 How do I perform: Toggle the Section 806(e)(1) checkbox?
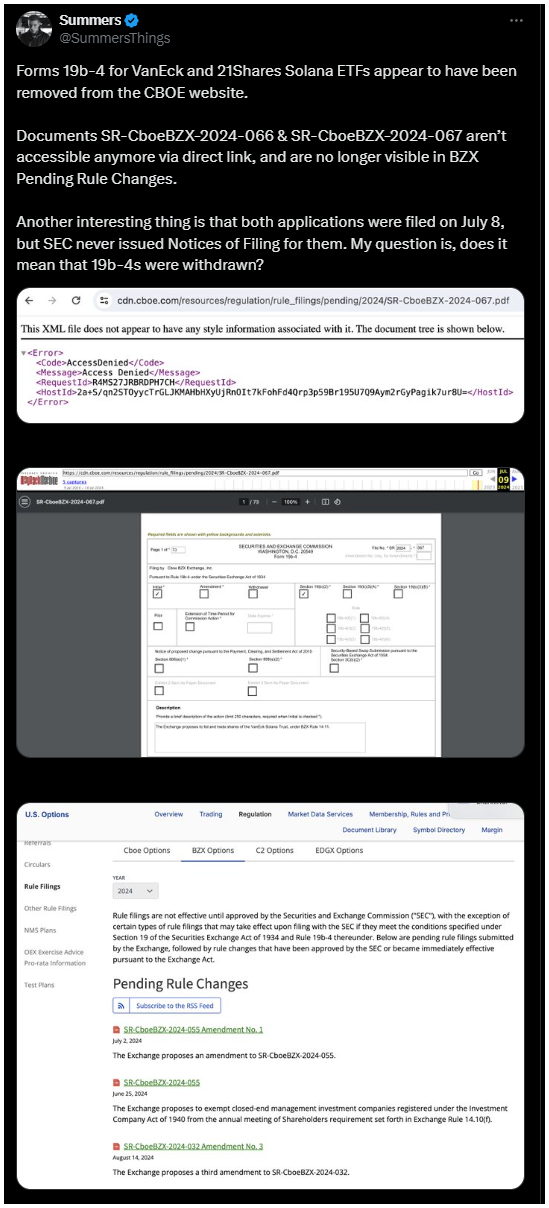click(158, 668)
